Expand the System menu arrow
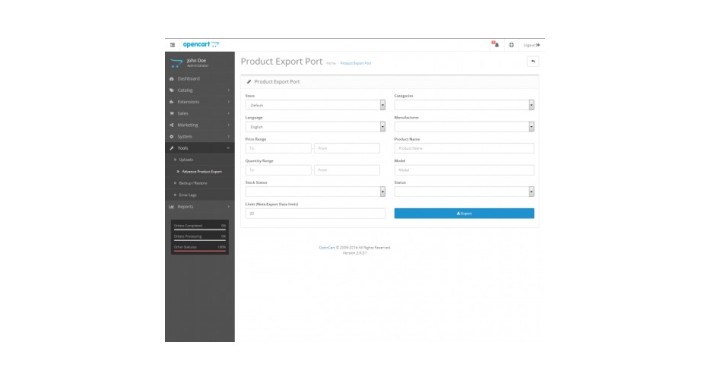710x380 pixels. [228, 136]
